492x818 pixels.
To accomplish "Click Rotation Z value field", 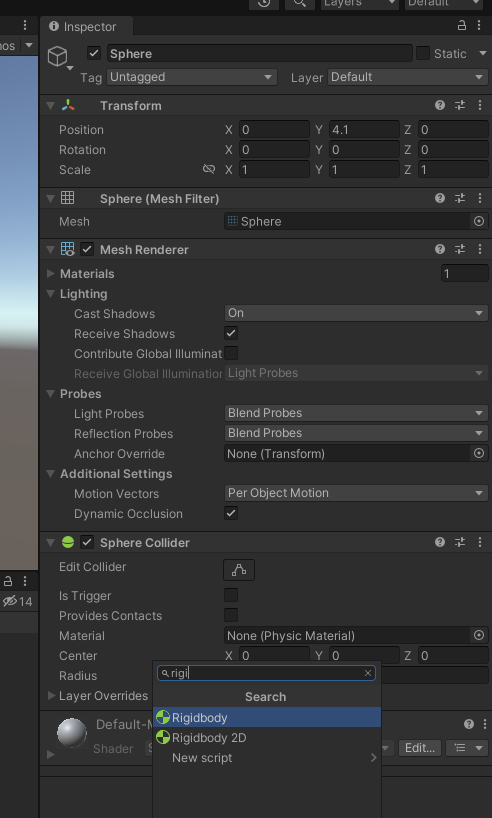I will point(453,150).
